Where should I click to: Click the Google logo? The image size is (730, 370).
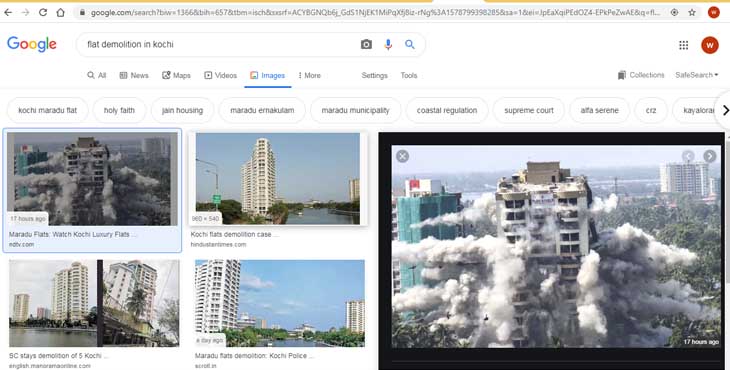pyautogui.click(x=32, y=44)
